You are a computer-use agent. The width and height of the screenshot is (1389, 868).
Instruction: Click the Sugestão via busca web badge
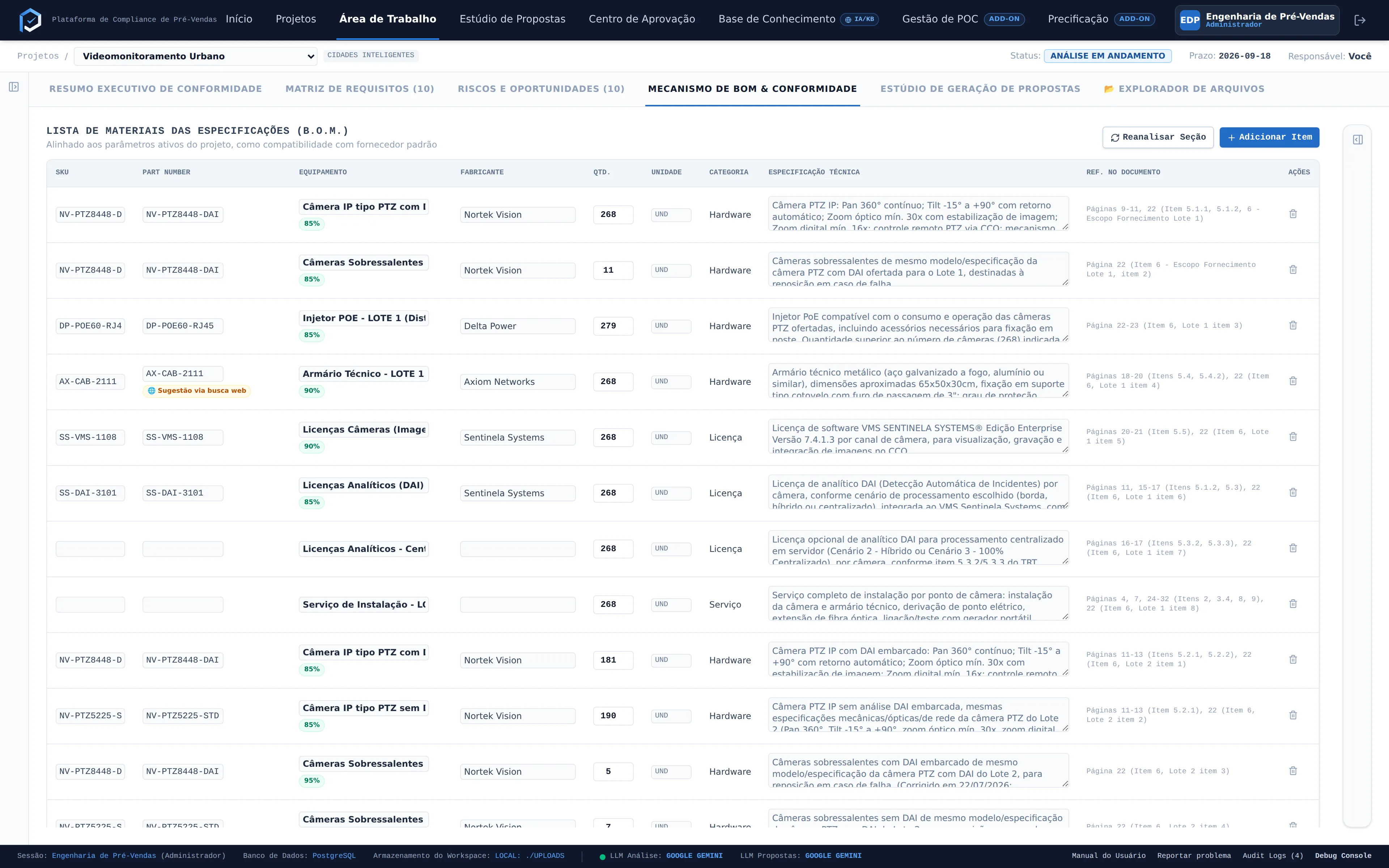point(196,391)
